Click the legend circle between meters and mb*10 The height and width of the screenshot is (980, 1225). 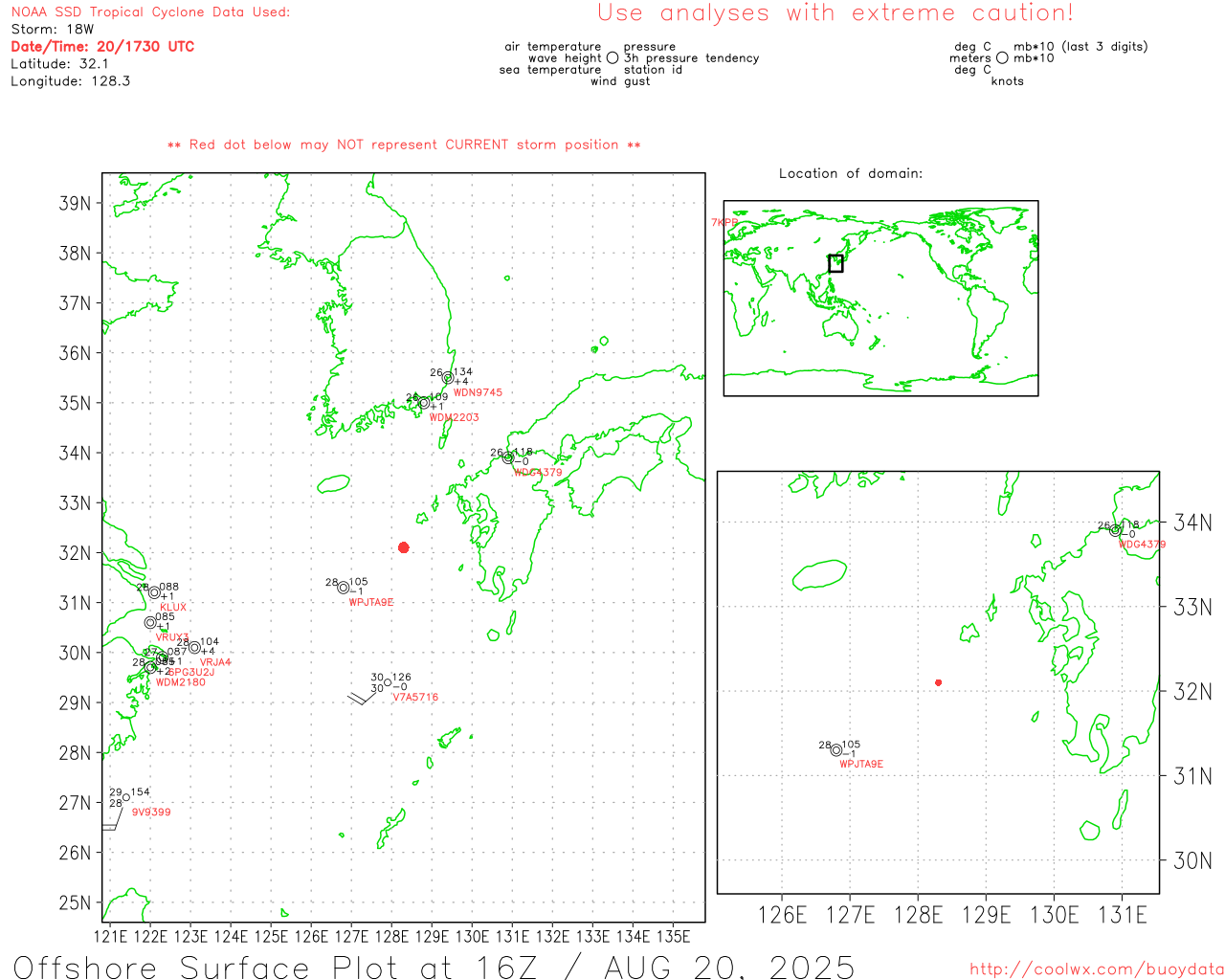tap(1002, 57)
